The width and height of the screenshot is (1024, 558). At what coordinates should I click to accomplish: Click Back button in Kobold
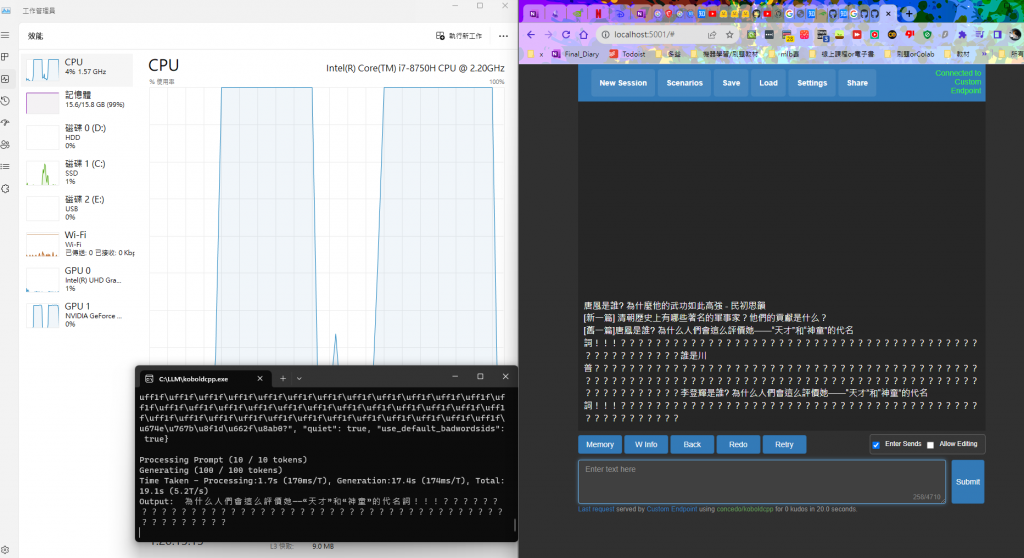click(x=692, y=444)
